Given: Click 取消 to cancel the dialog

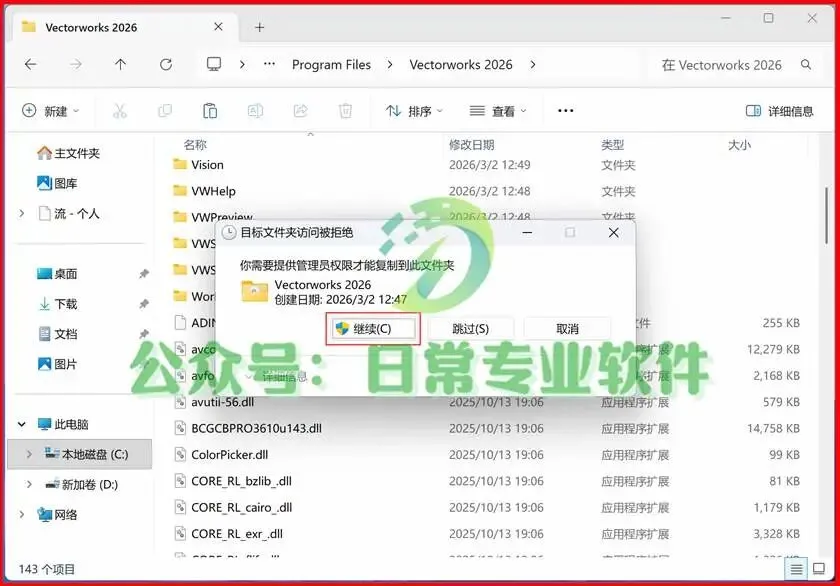Looking at the screenshot, I should coord(567,328).
